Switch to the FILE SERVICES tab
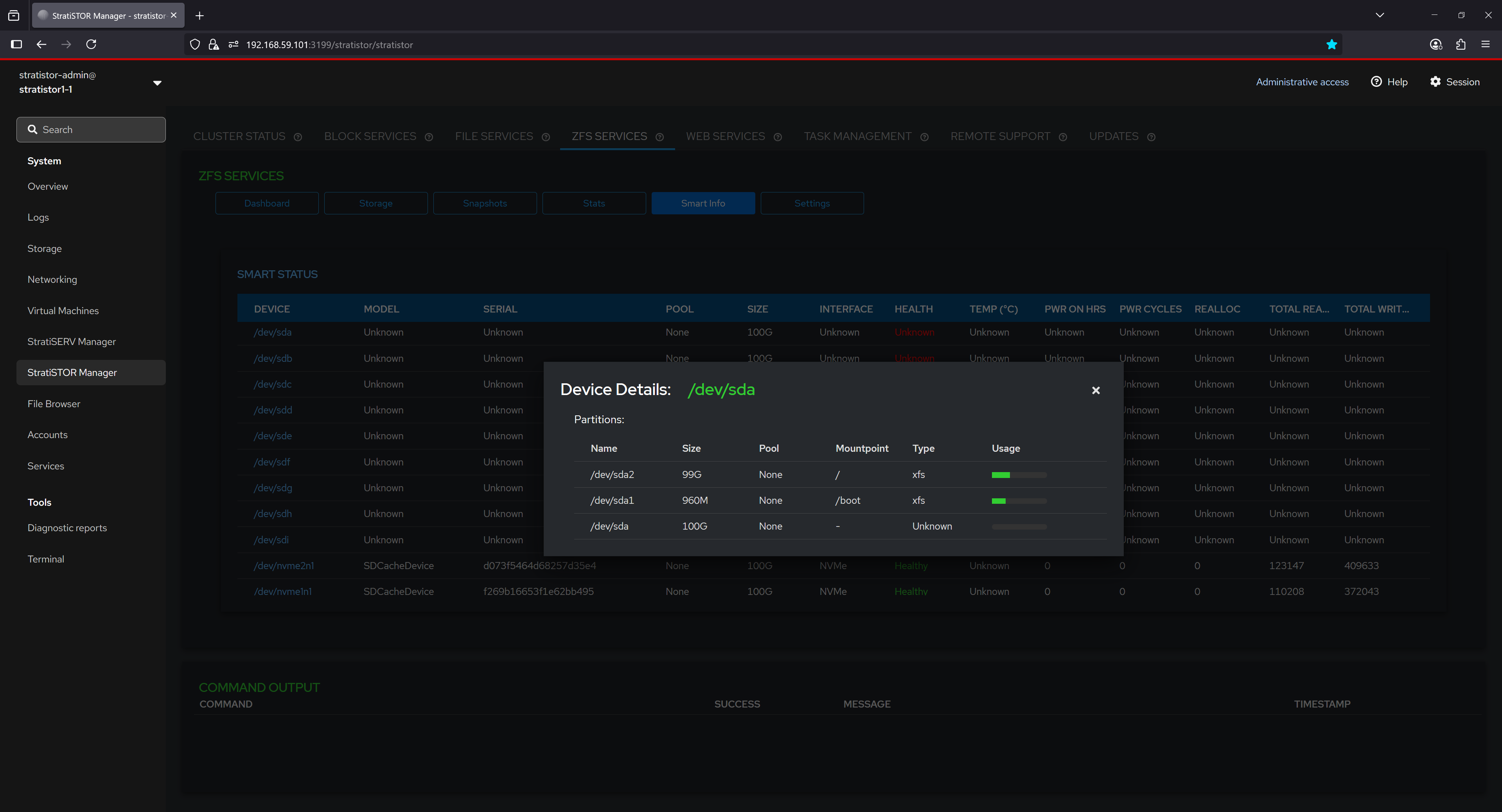This screenshot has width=1502, height=812. click(x=493, y=137)
